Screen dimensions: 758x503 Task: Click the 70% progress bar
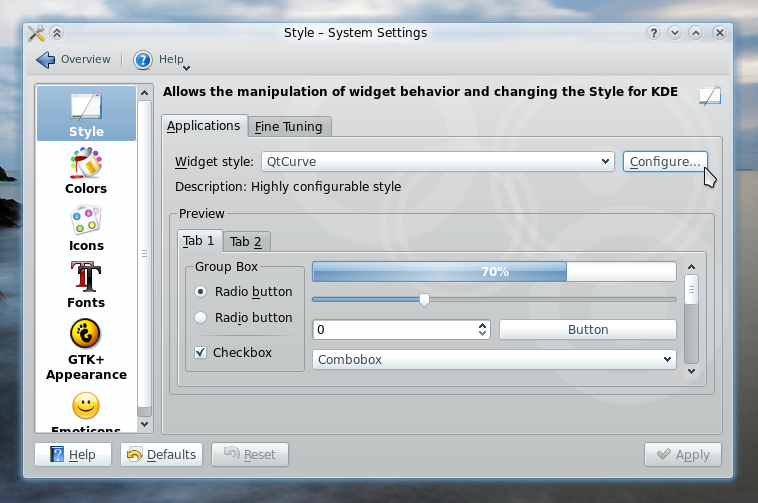494,272
